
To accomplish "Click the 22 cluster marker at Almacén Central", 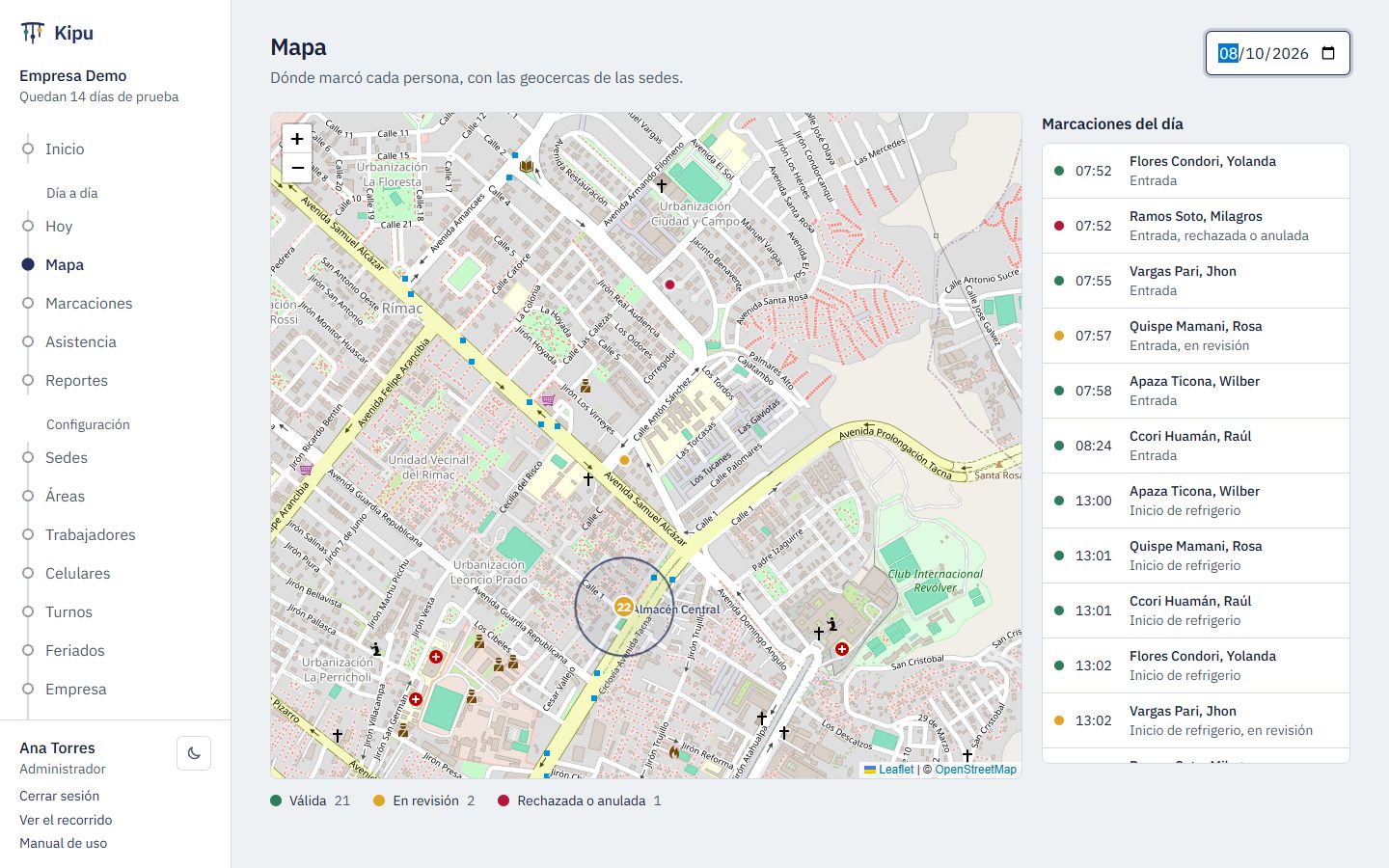I will pos(623,607).
